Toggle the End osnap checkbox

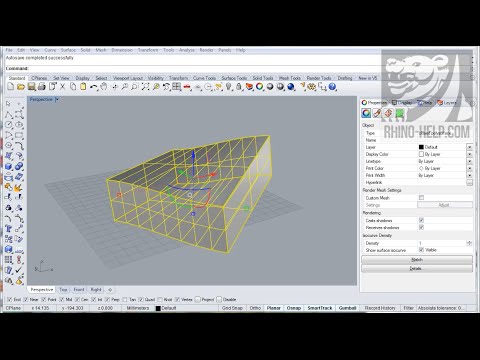point(9,299)
